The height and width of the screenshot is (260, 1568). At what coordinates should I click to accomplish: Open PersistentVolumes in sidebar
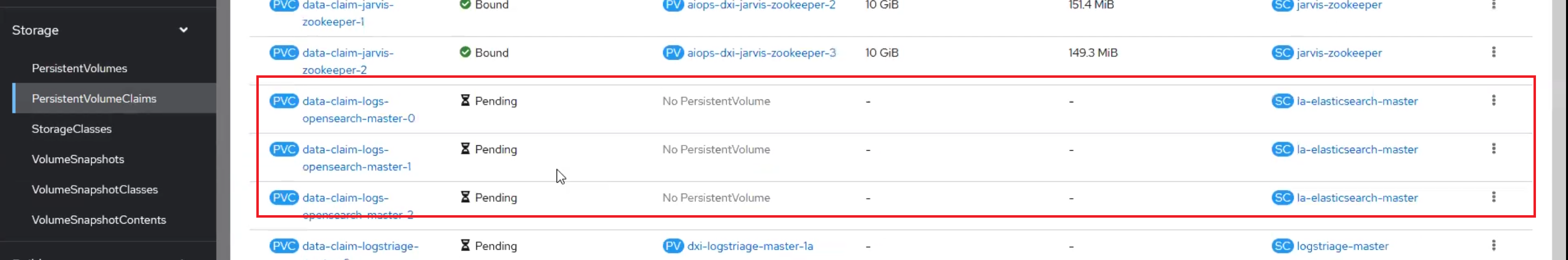tap(79, 68)
